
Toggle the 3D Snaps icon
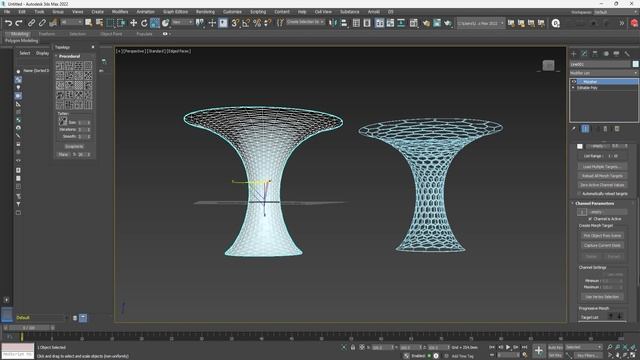[235, 23]
